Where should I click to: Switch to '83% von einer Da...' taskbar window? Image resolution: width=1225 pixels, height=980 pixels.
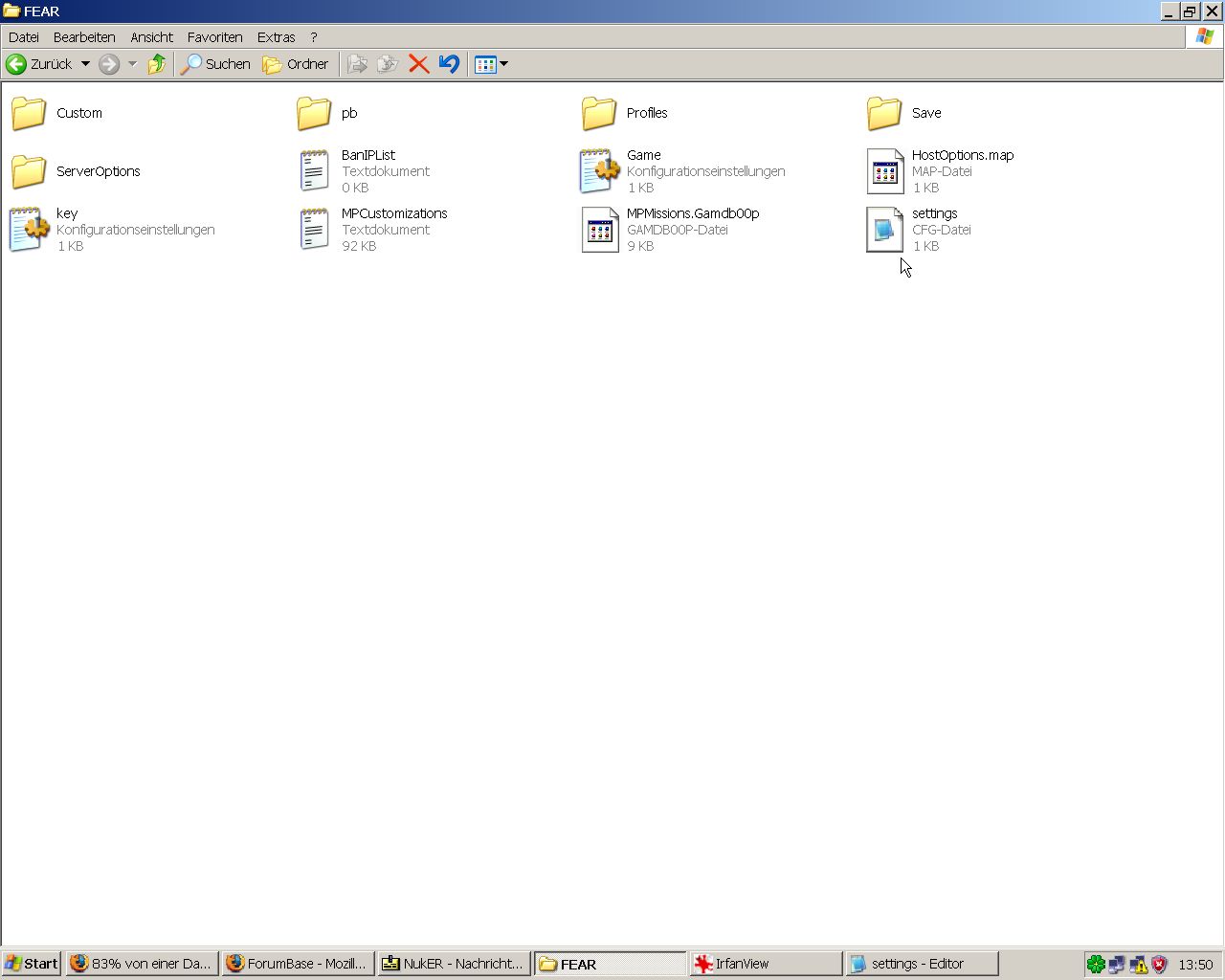point(141,964)
